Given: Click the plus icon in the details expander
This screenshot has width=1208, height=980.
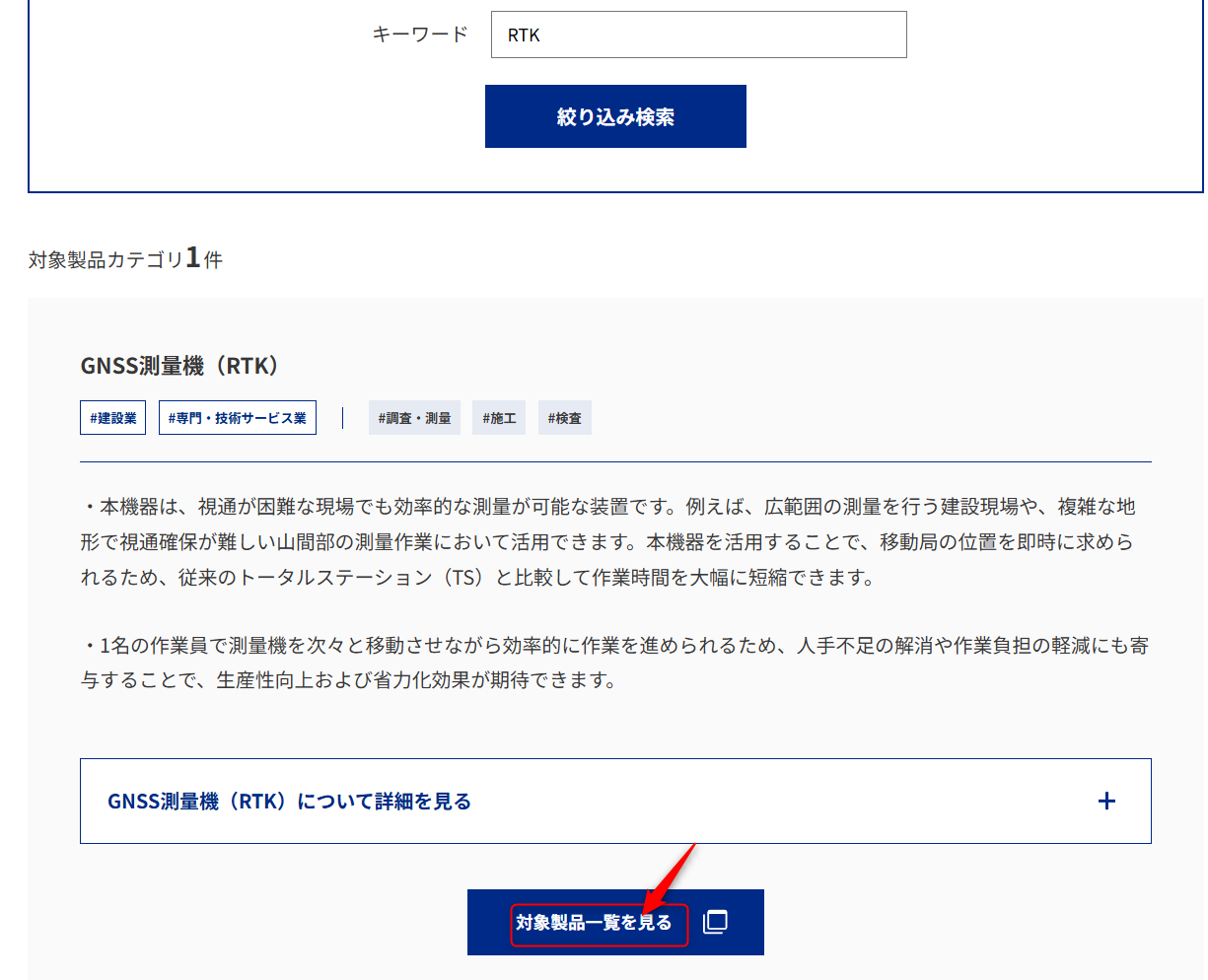Looking at the screenshot, I should [1106, 801].
